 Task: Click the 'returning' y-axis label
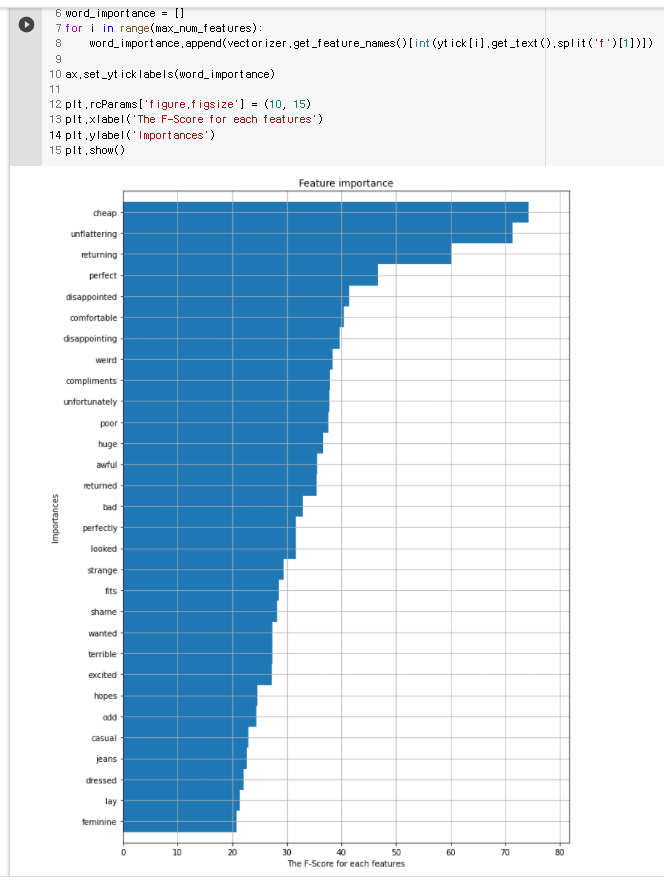[x=99, y=255]
